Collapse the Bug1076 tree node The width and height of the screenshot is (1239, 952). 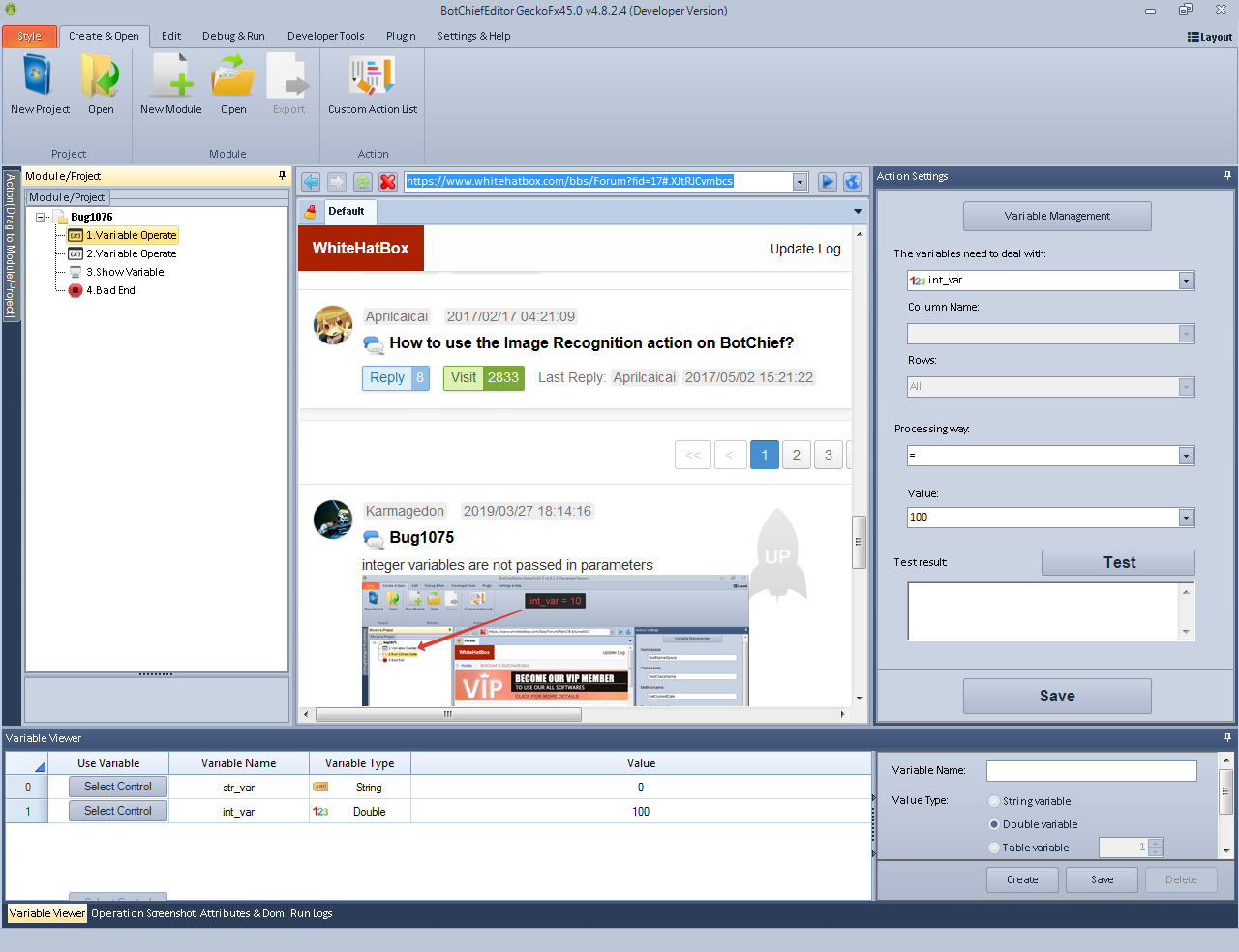pyautogui.click(x=41, y=217)
